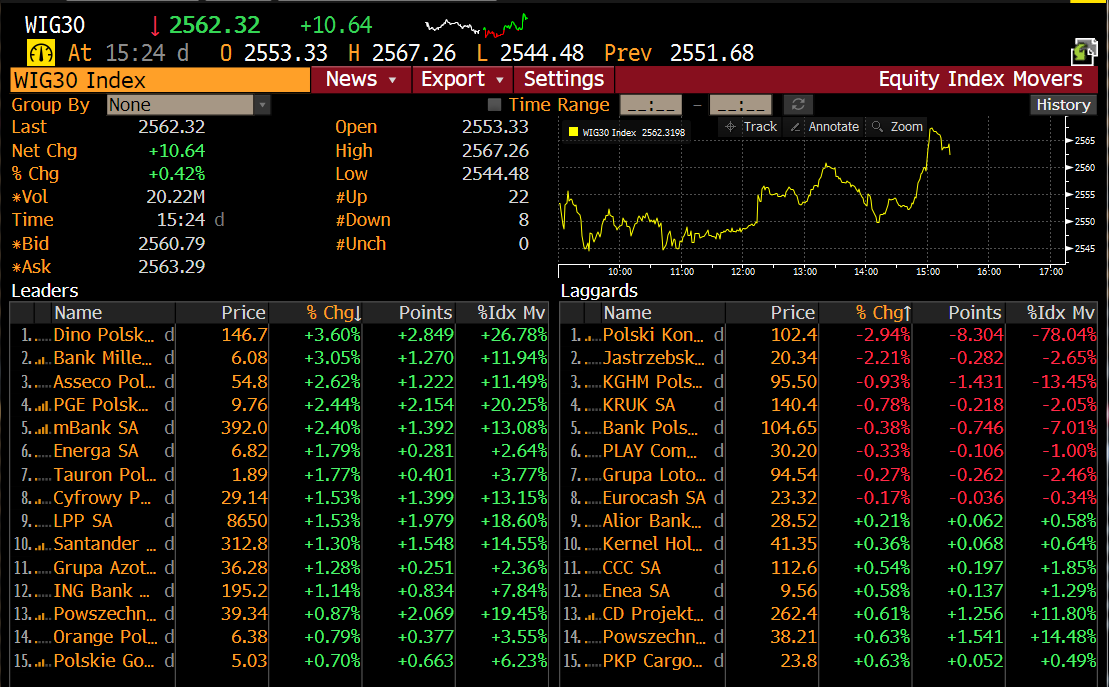This screenshot has width=1109, height=687.
Task: Click the #Up value 22
Action: [518, 197]
